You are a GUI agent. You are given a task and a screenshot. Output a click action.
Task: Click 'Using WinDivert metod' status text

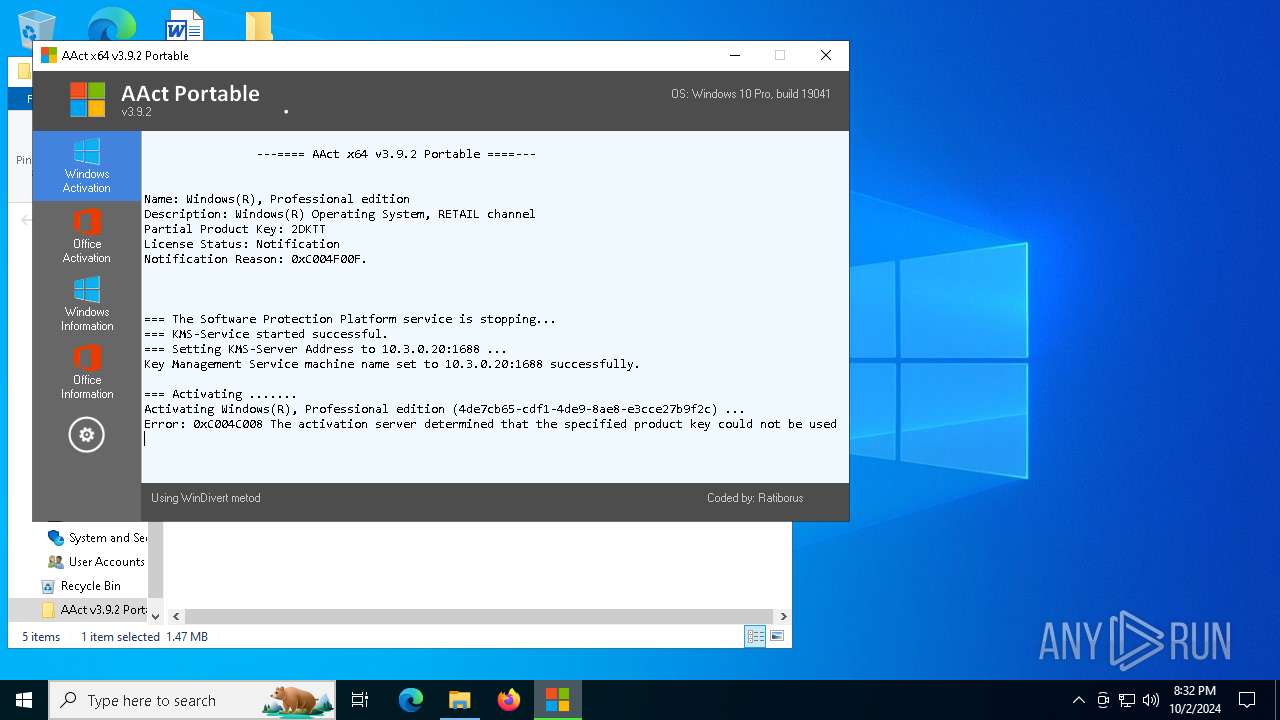point(206,498)
